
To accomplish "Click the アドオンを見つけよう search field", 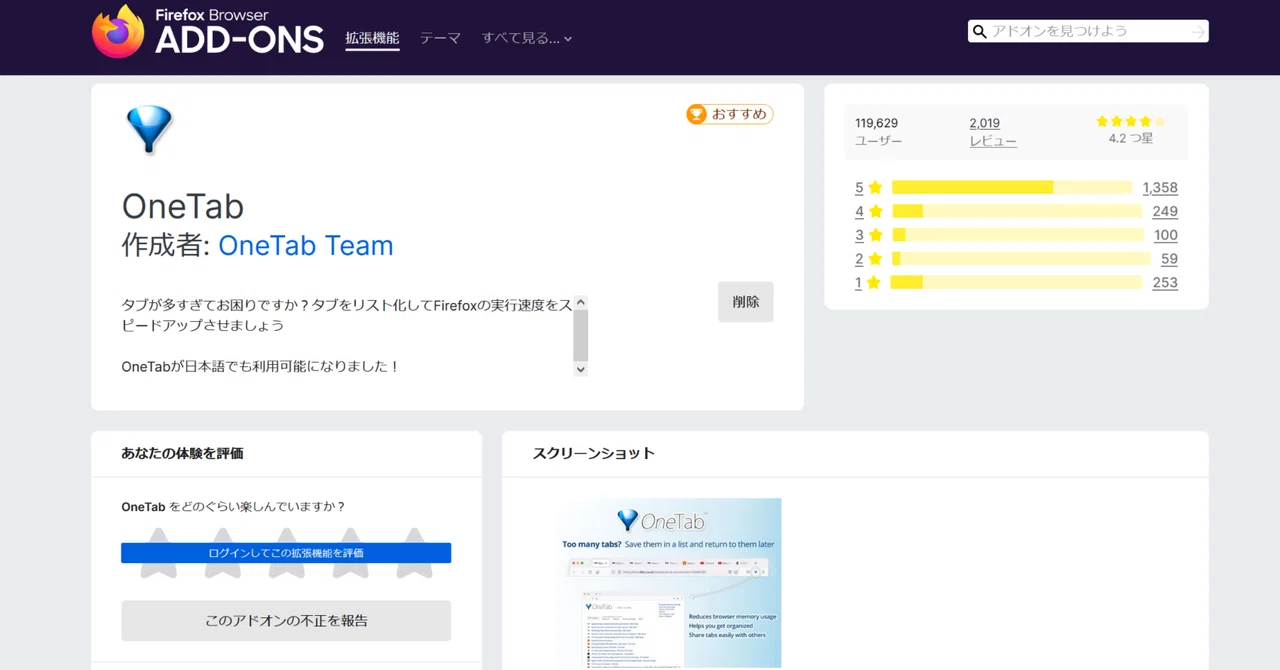I will point(1088,32).
